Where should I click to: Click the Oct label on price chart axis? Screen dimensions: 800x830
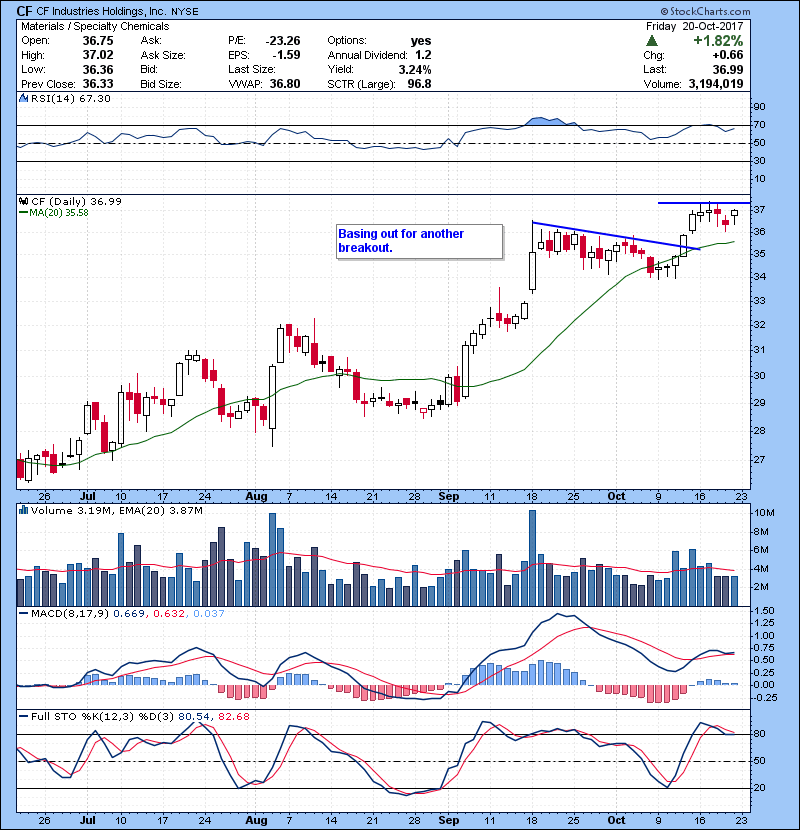[x=616, y=496]
